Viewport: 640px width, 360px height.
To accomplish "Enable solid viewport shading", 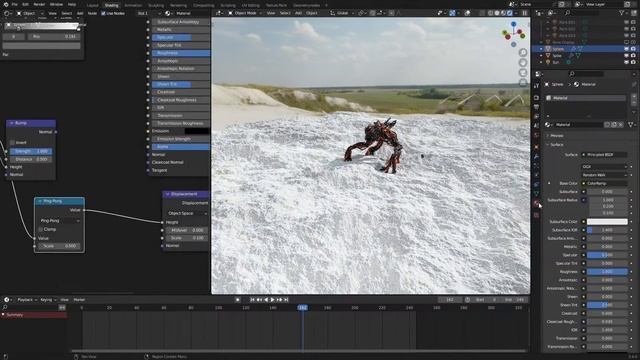I will (497, 13).
